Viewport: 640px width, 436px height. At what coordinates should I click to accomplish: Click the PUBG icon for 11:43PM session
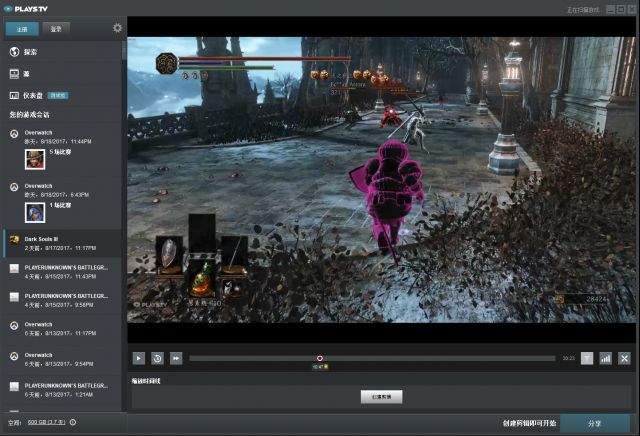pos(14,268)
